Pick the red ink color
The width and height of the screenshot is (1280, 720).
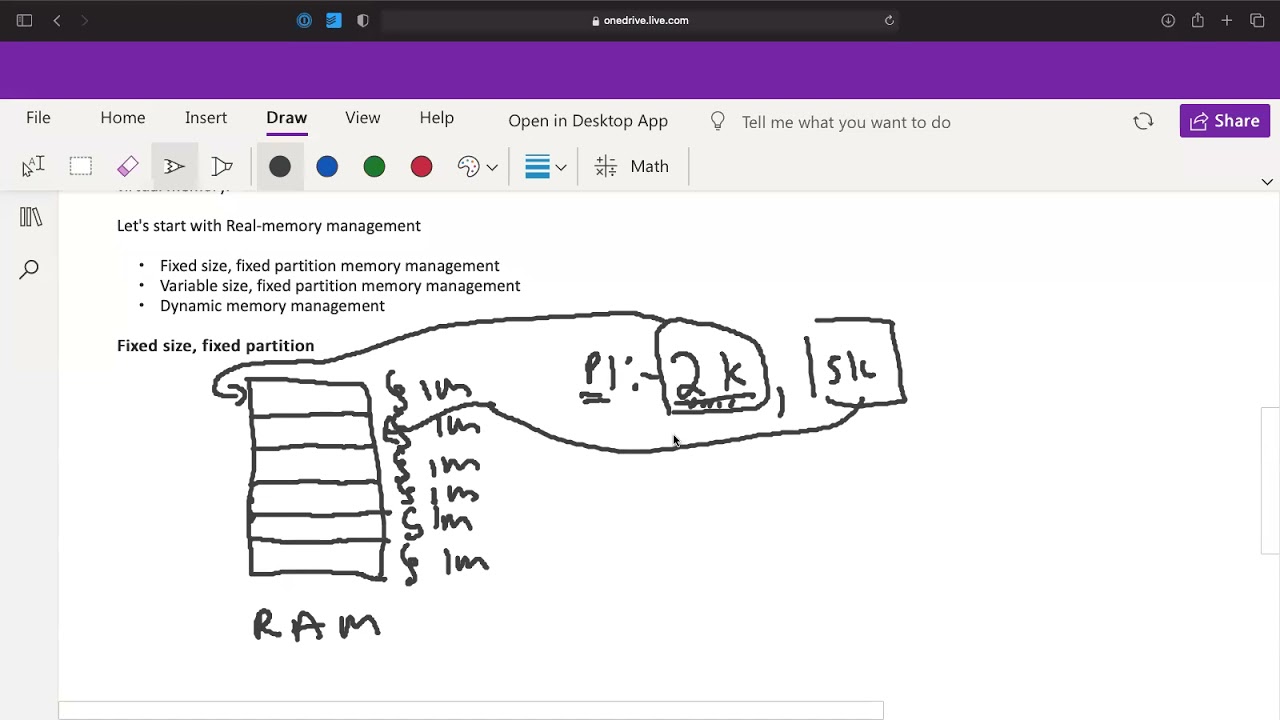click(421, 167)
